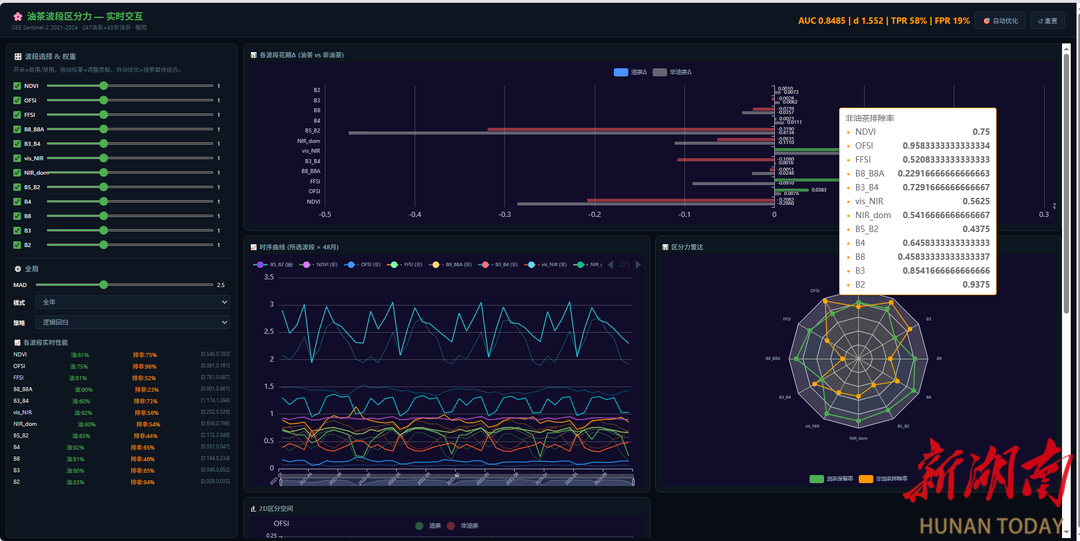
Task: Open the 模式 dropdown showing 全年
Action: 133,302
